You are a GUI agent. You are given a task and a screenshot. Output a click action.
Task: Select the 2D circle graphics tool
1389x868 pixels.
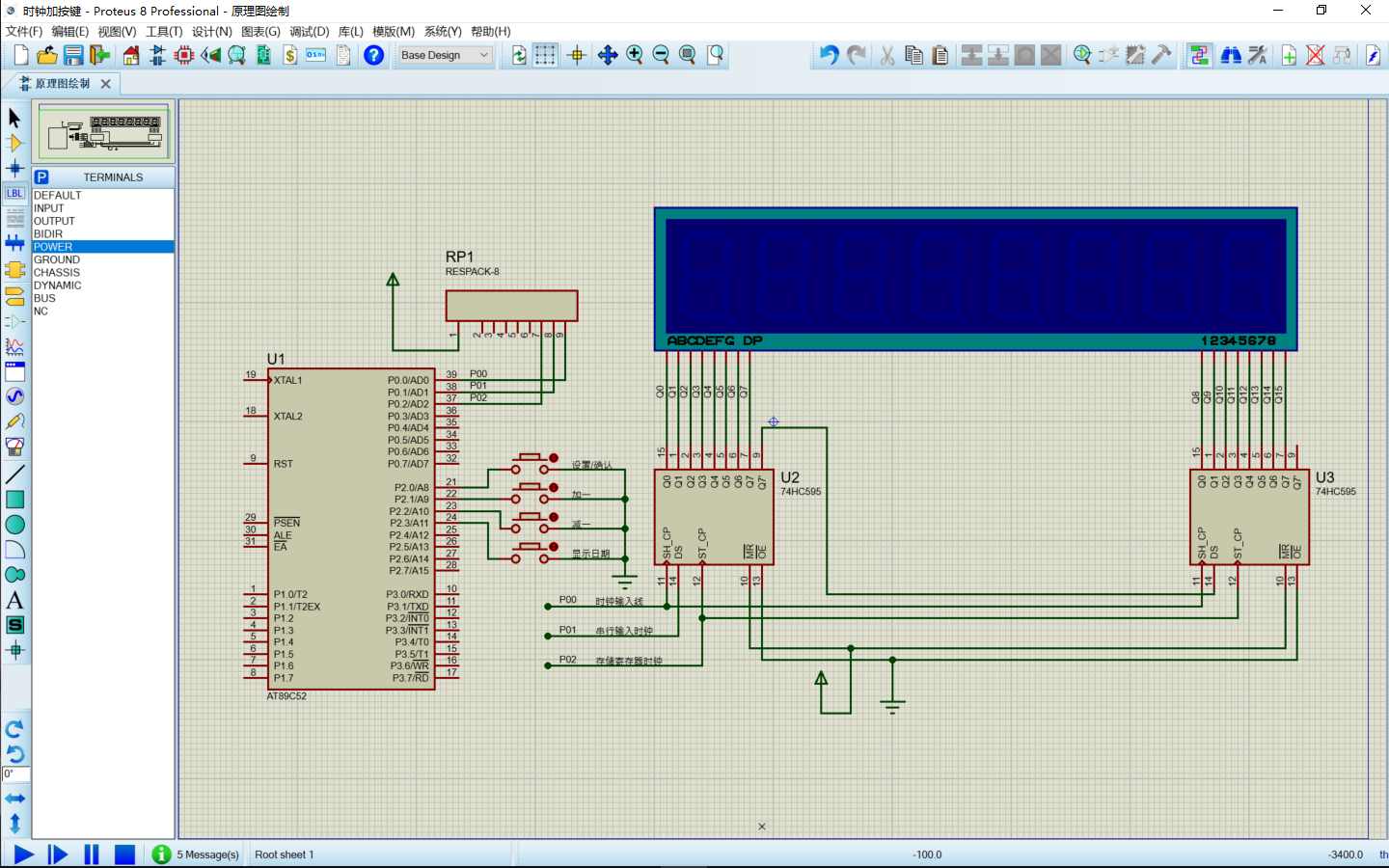coord(14,525)
